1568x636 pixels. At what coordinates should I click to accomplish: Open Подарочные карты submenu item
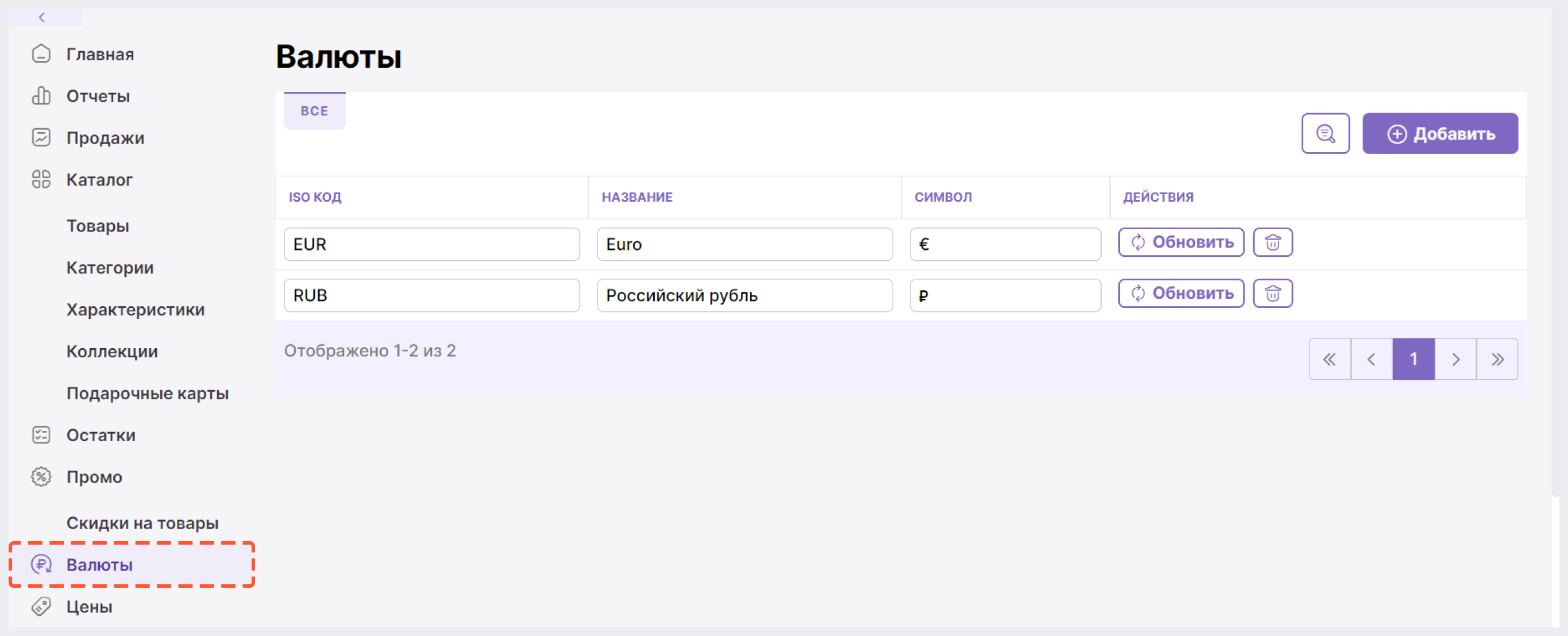147,393
